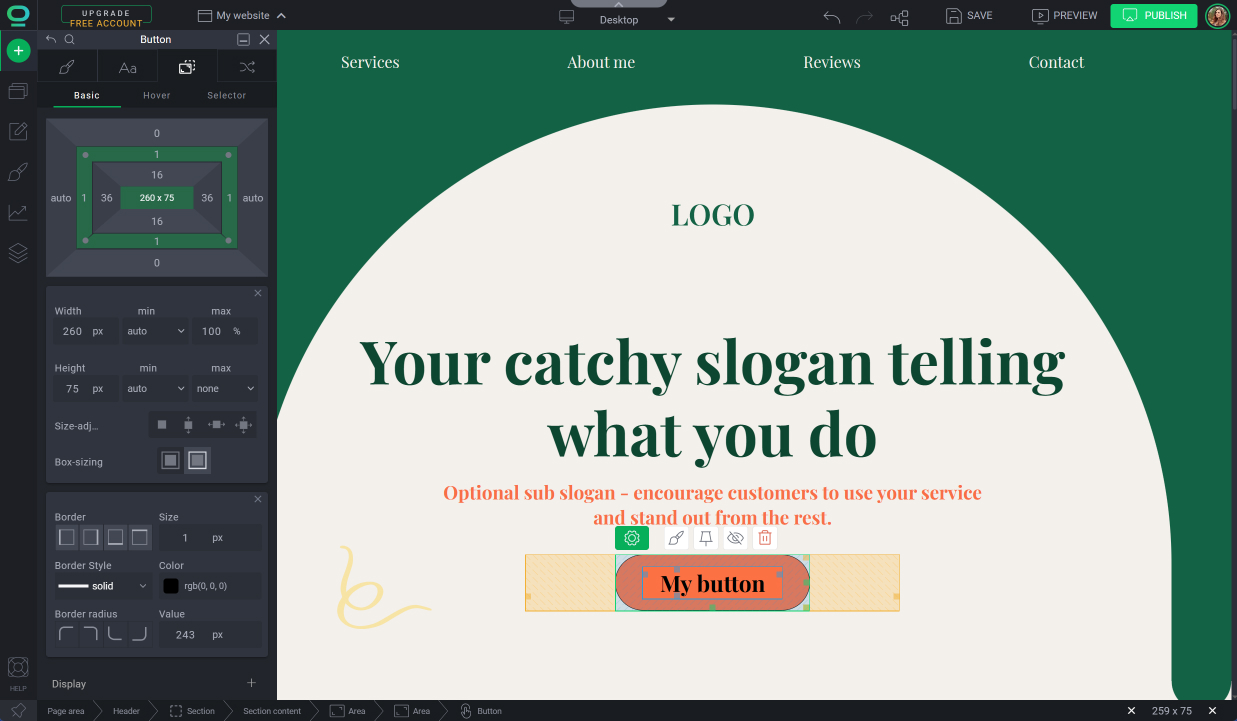Image resolution: width=1237 pixels, height=721 pixels.
Task: Select the both-directions Size-adjust option
Action: point(243,425)
